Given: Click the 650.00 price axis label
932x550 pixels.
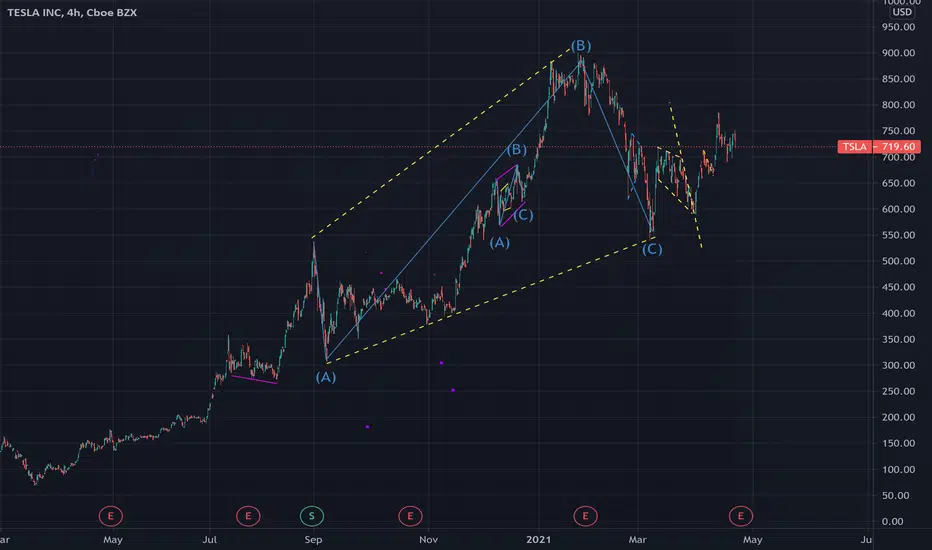Looking at the screenshot, I should pos(898,183).
